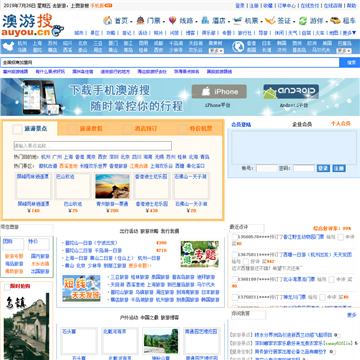This screenshot has width=360, height=360.
Task: Open 订单中心 in top bar
Action: click(x=287, y=6)
